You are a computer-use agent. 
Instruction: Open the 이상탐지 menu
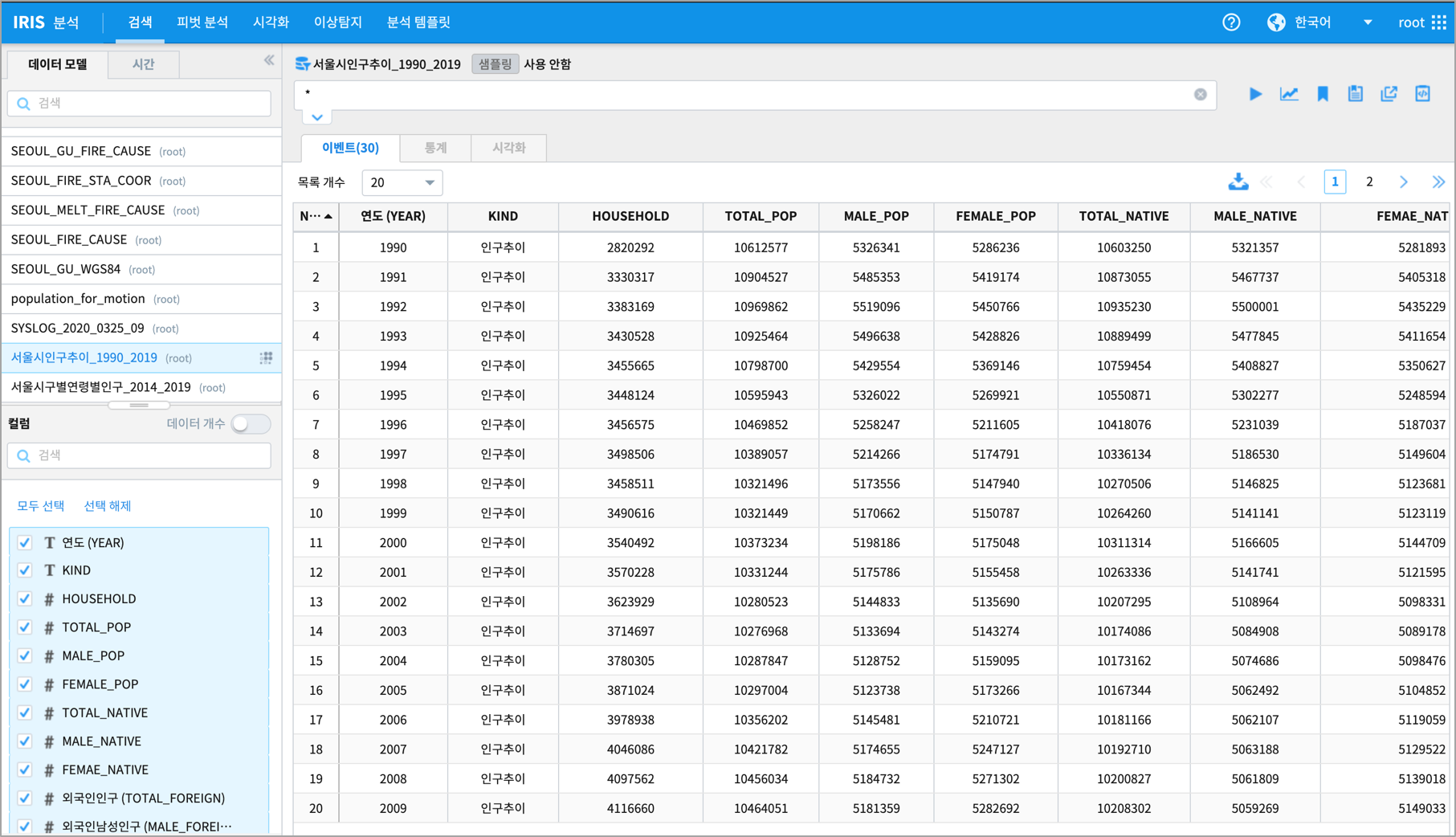[x=338, y=22]
